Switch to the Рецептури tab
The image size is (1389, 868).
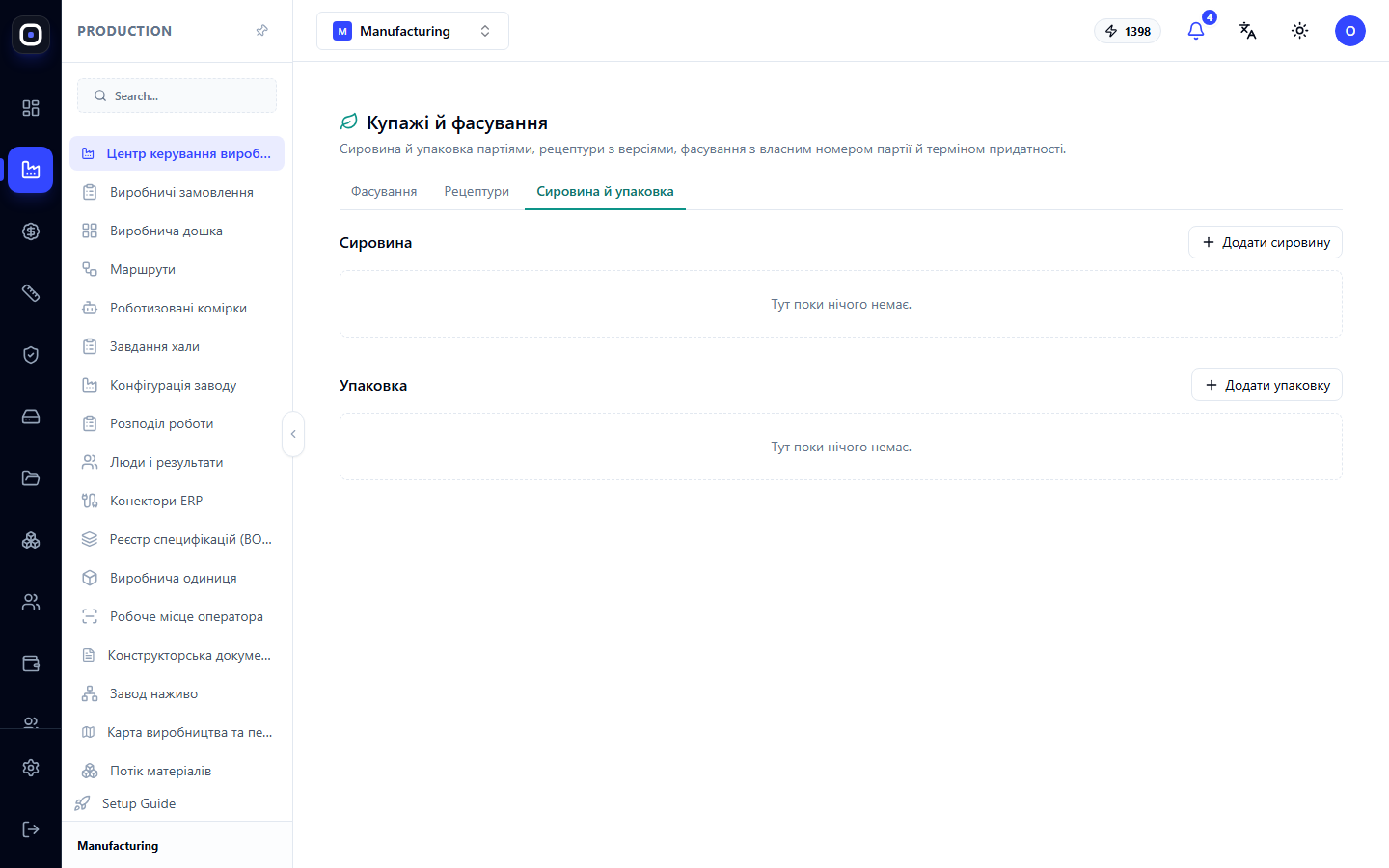click(x=477, y=191)
